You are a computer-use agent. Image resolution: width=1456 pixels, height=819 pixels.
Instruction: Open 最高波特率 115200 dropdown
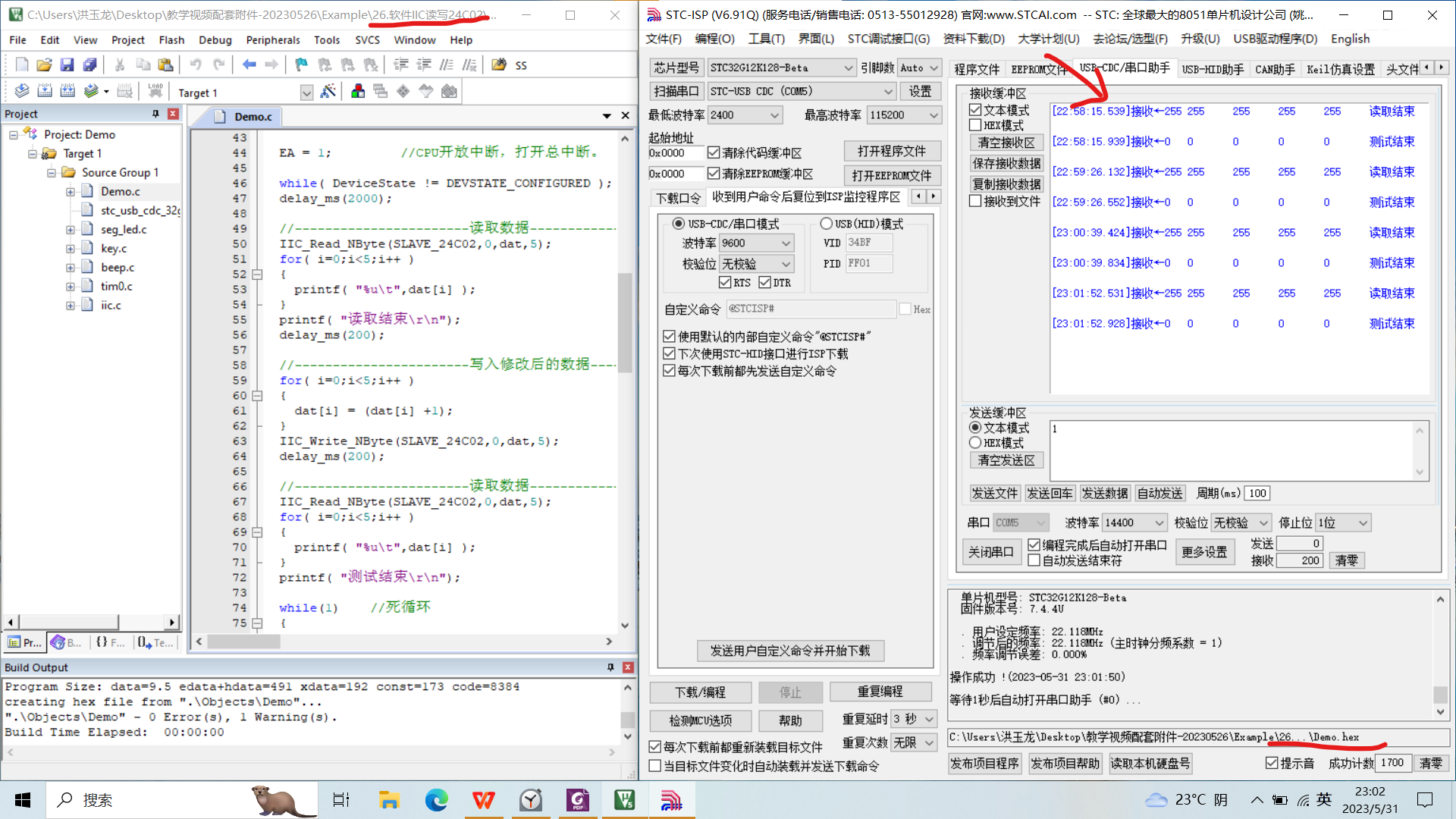pyautogui.click(x=905, y=115)
